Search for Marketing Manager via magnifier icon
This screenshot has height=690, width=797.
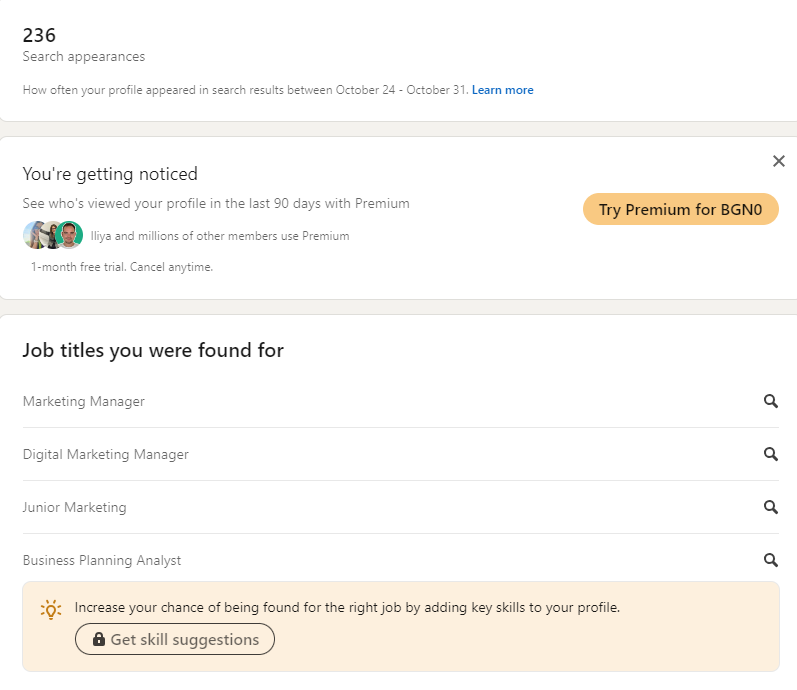point(771,401)
